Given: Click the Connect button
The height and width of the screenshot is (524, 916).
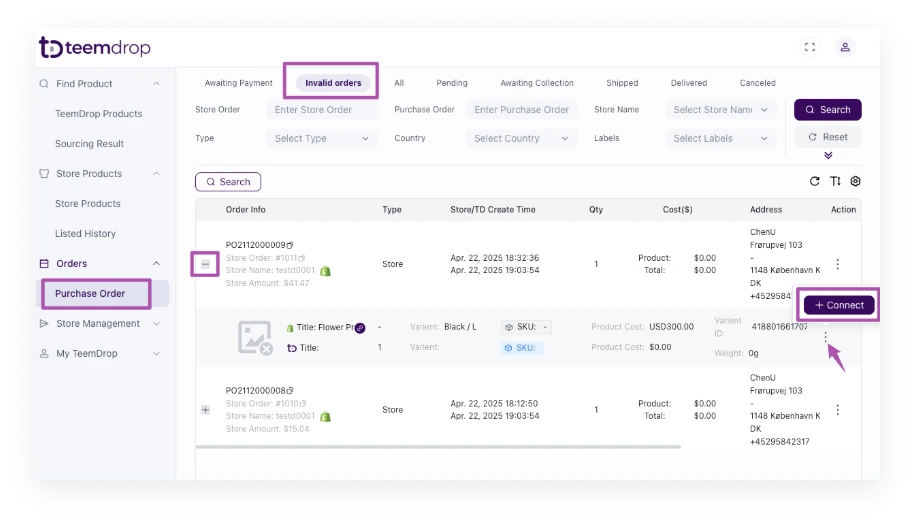Looking at the screenshot, I should (839, 305).
